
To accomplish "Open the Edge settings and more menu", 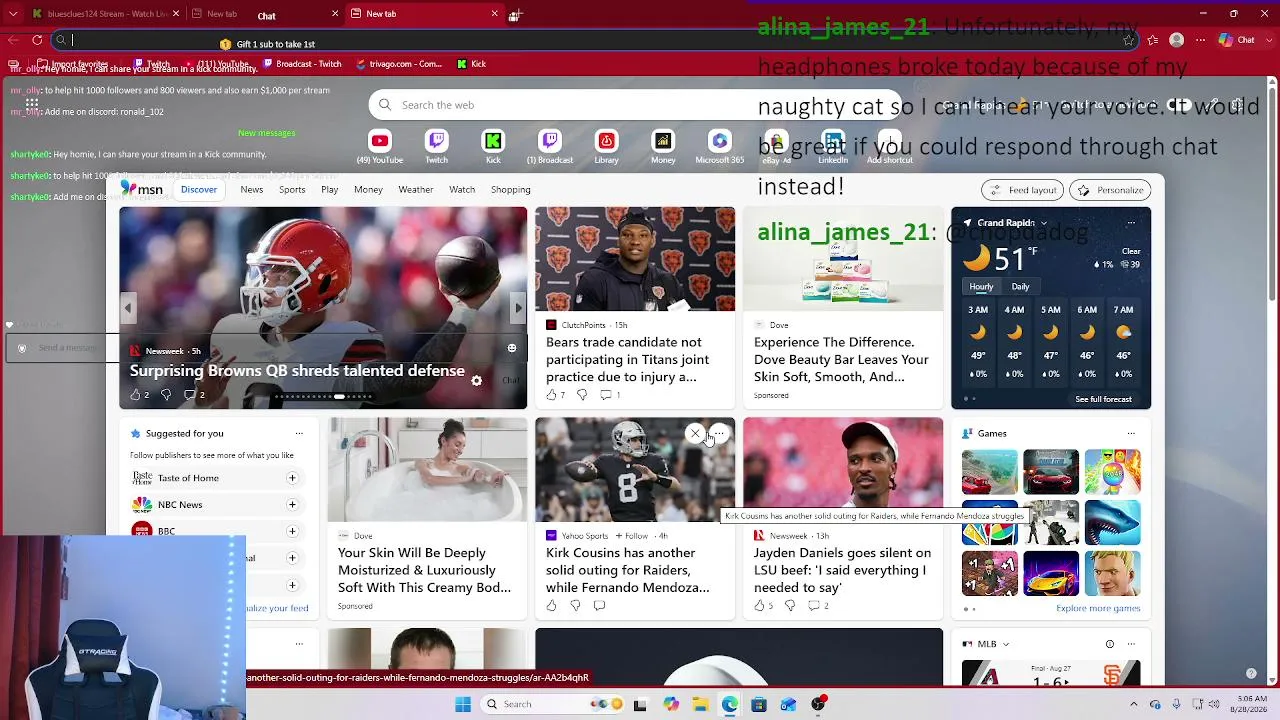I will pos(1201,40).
